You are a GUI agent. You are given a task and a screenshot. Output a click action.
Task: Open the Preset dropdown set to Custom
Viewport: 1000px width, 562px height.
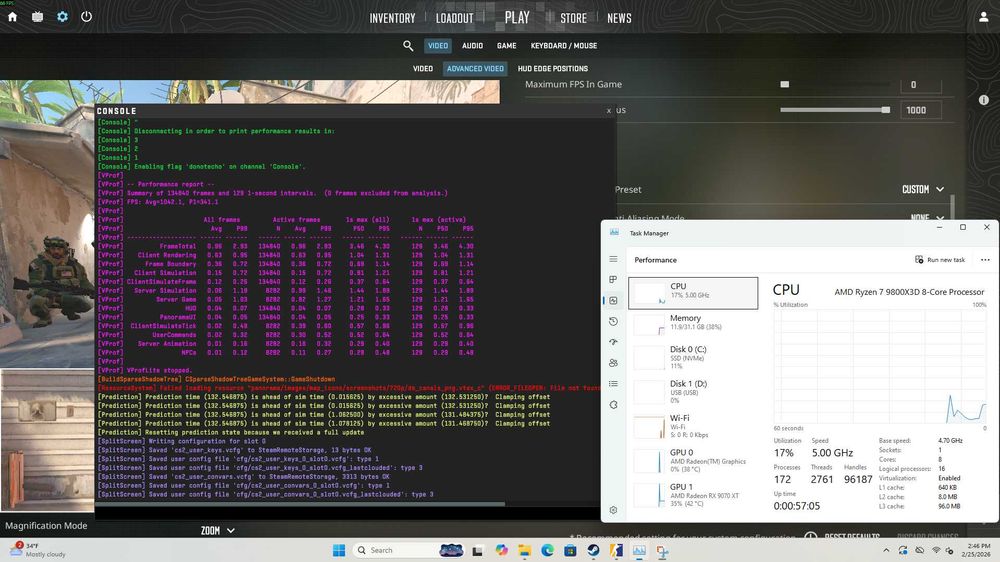pos(923,189)
